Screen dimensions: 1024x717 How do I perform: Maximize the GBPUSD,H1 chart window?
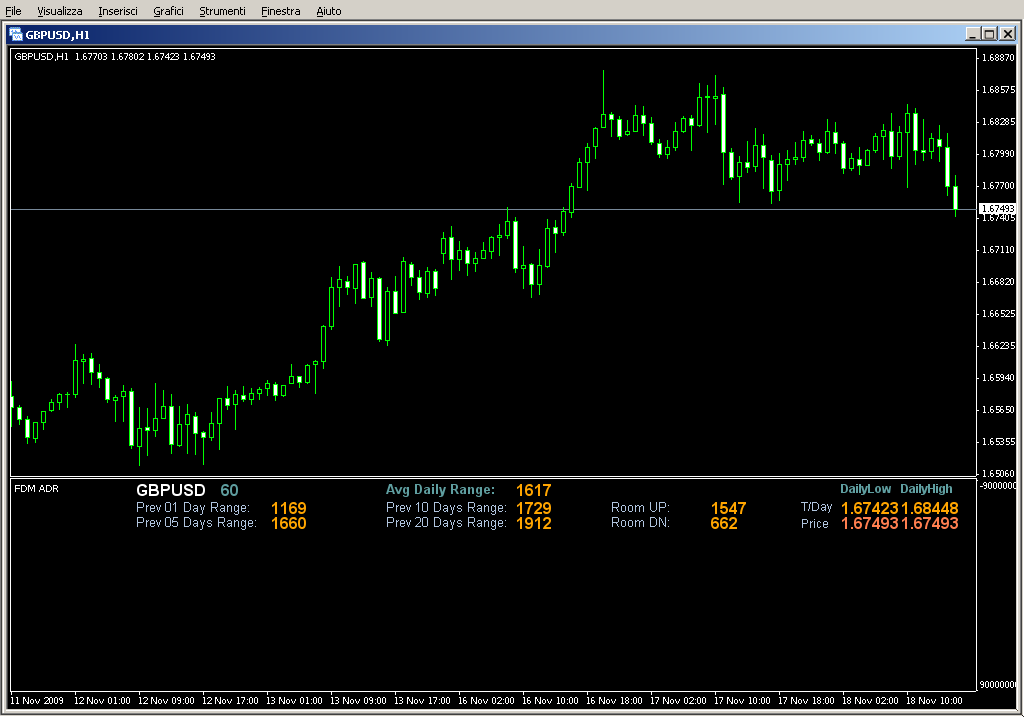click(989, 34)
